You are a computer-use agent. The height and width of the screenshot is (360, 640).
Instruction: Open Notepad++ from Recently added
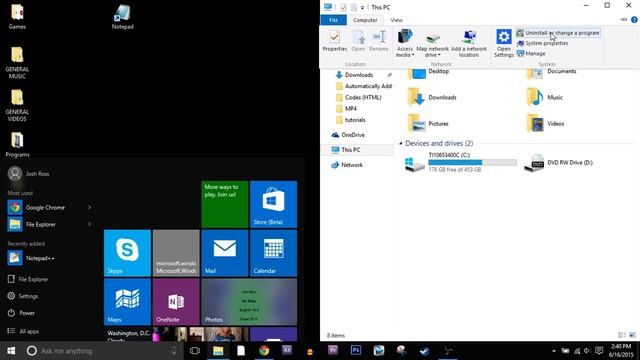click(31, 258)
